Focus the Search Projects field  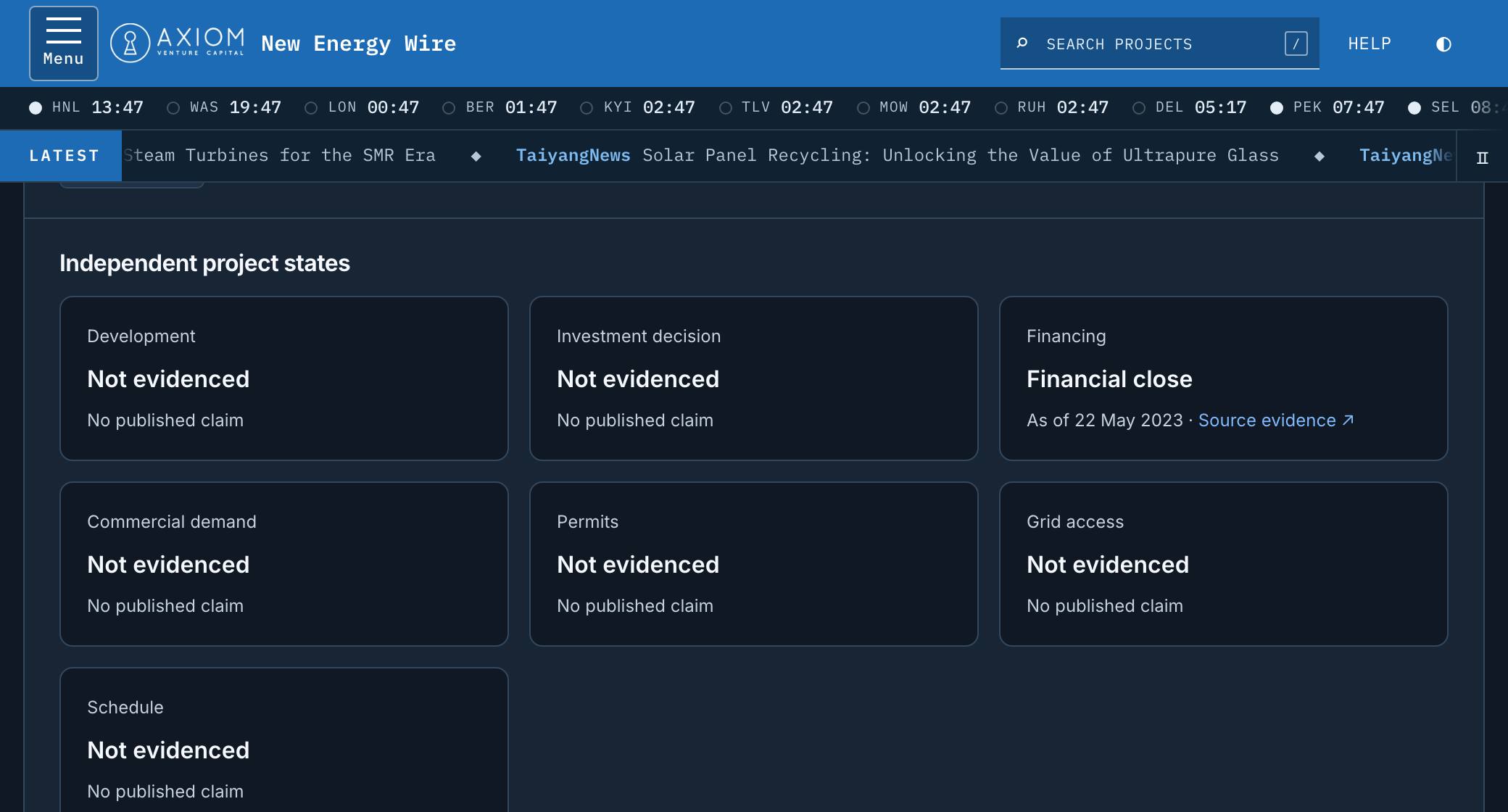click(x=1159, y=43)
